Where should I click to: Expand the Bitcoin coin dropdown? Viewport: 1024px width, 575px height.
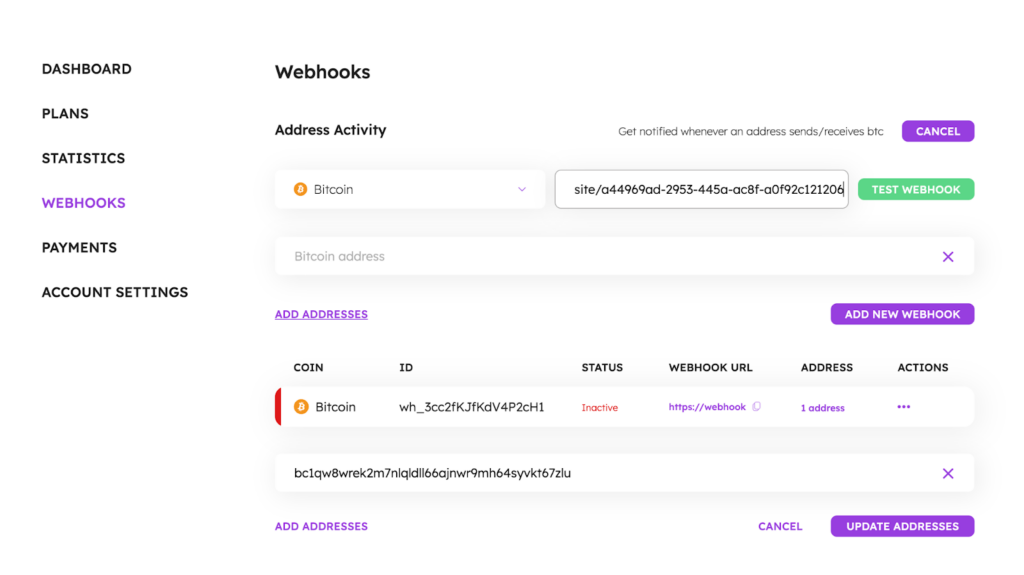521,189
